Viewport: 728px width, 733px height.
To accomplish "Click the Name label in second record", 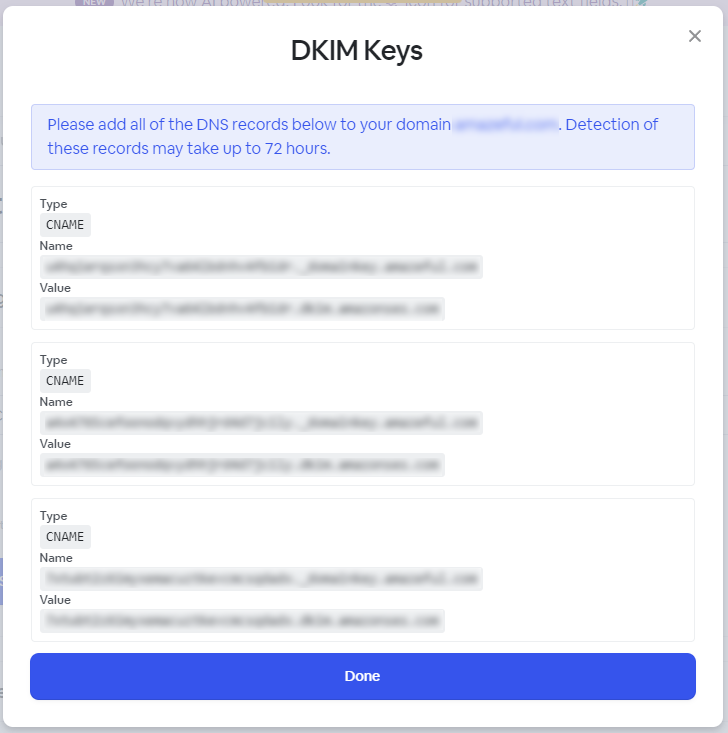I will [x=56, y=402].
